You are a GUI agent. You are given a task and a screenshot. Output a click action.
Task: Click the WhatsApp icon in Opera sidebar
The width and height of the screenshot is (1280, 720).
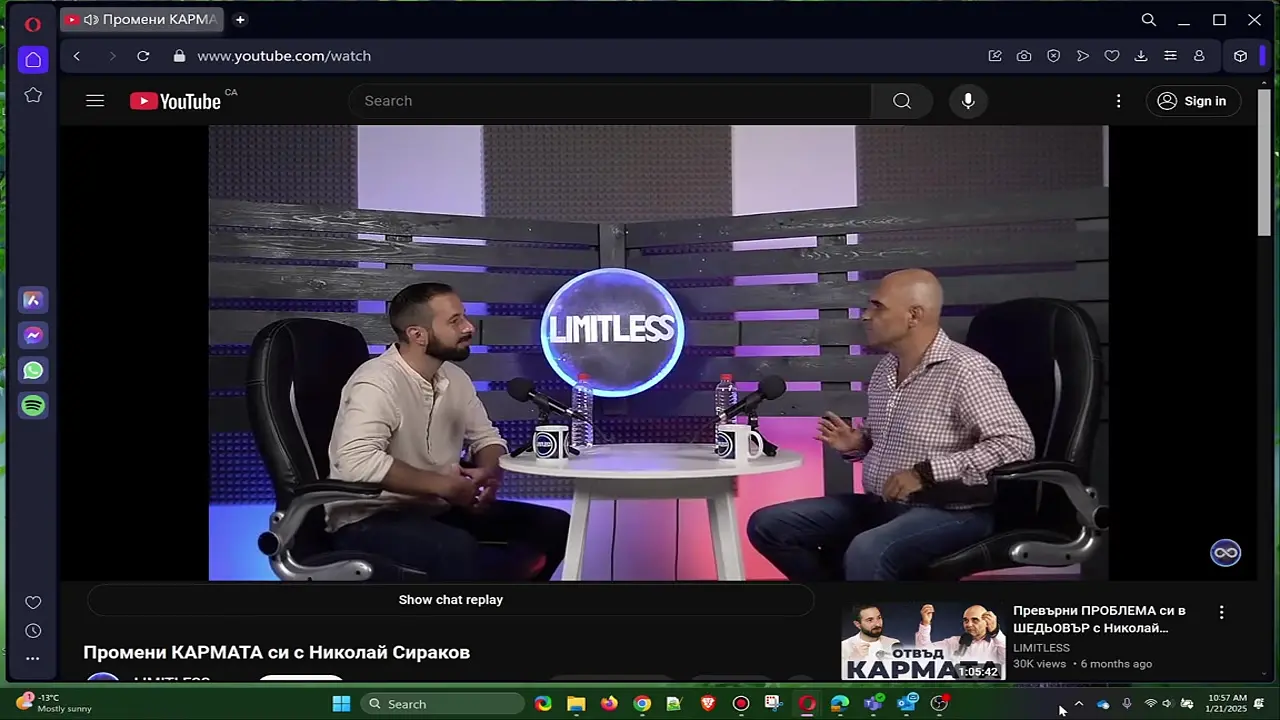pyautogui.click(x=33, y=371)
